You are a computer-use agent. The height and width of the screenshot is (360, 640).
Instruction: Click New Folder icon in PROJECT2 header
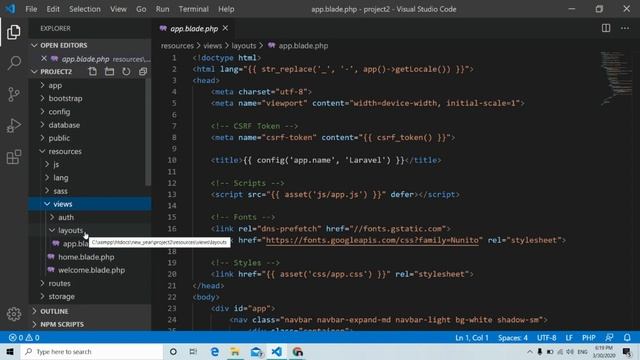(x=109, y=71)
